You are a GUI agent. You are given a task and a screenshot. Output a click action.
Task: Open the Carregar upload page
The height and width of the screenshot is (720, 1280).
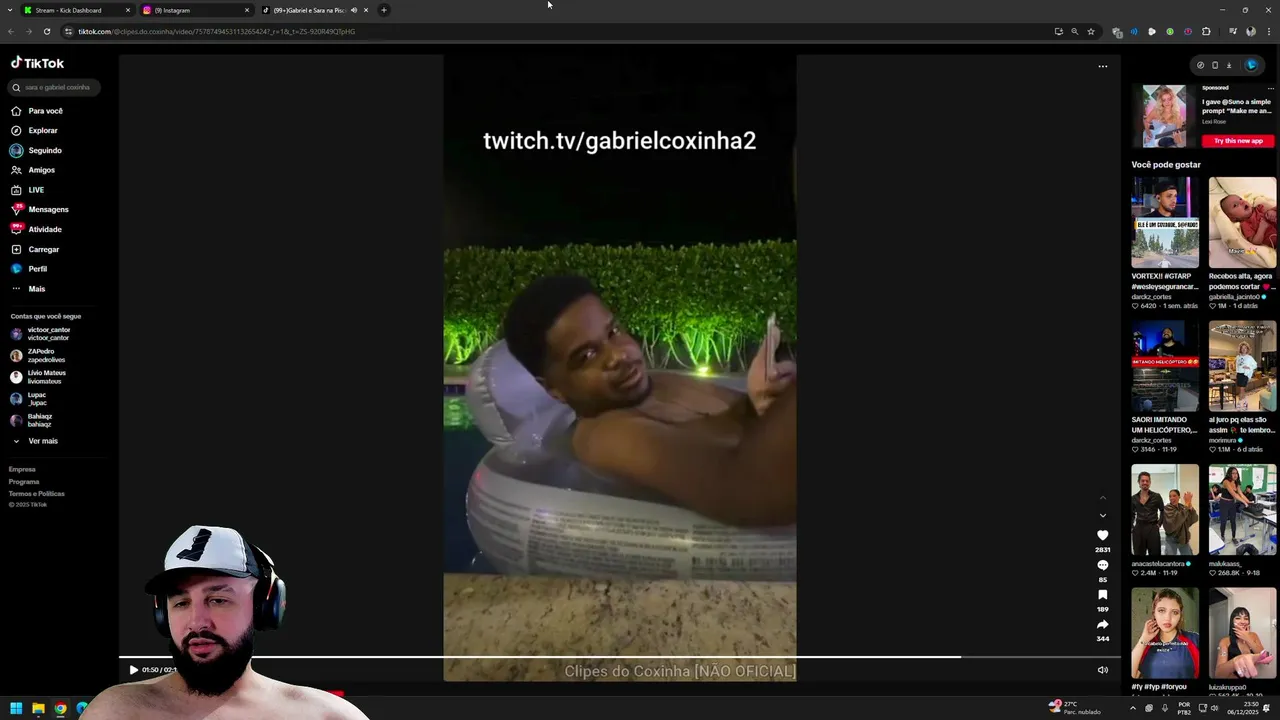point(35,249)
